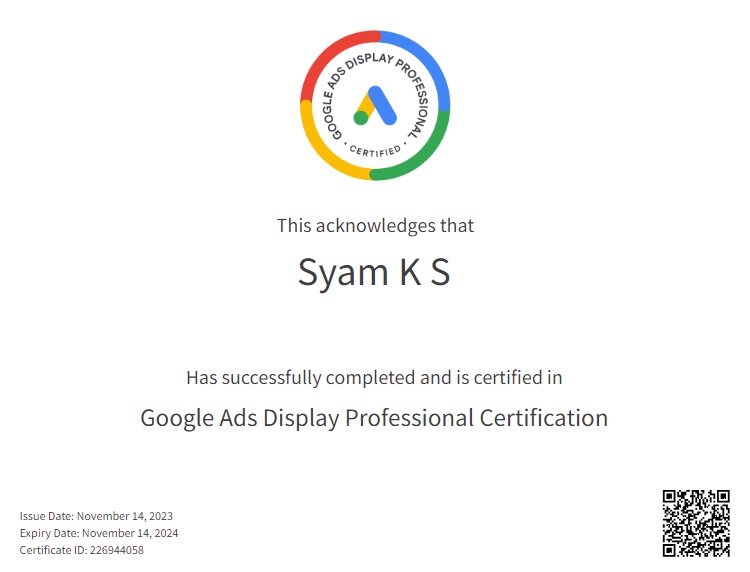Click the Google Ads logo inside the badge
This screenshot has width=750, height=572.
(x=375, y=105)
